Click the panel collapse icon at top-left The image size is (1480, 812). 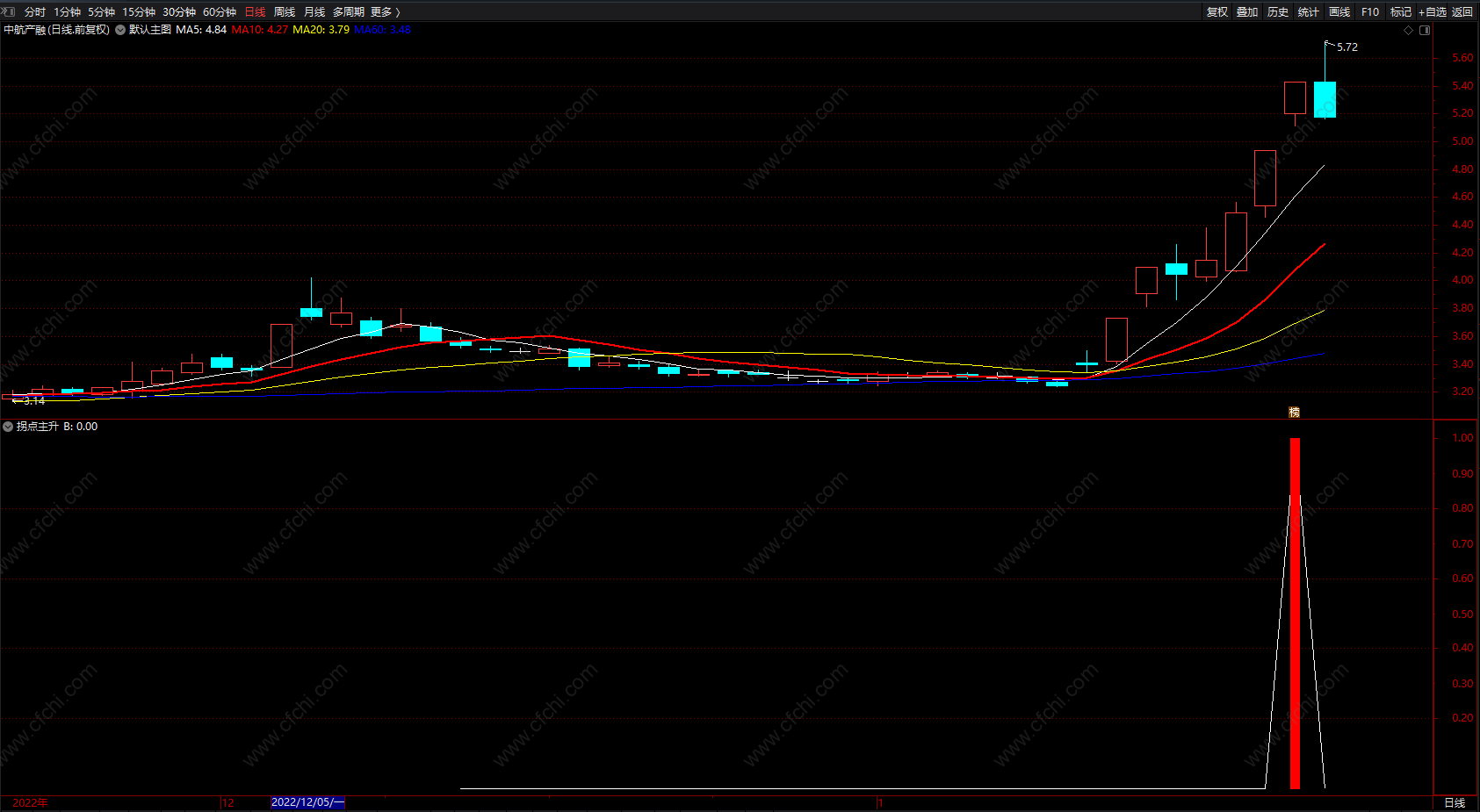click(9, 11)
